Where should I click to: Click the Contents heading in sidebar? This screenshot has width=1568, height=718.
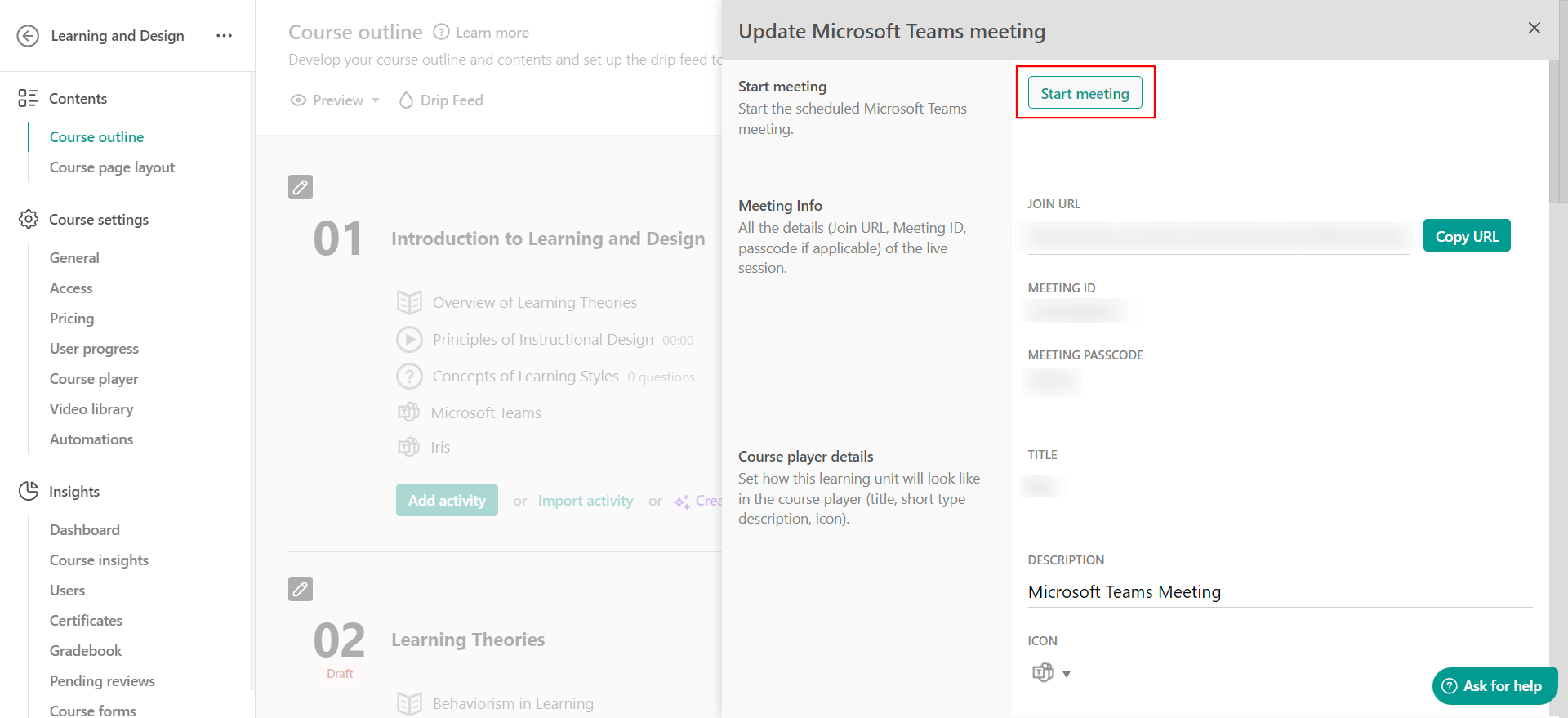pos(78,99)
